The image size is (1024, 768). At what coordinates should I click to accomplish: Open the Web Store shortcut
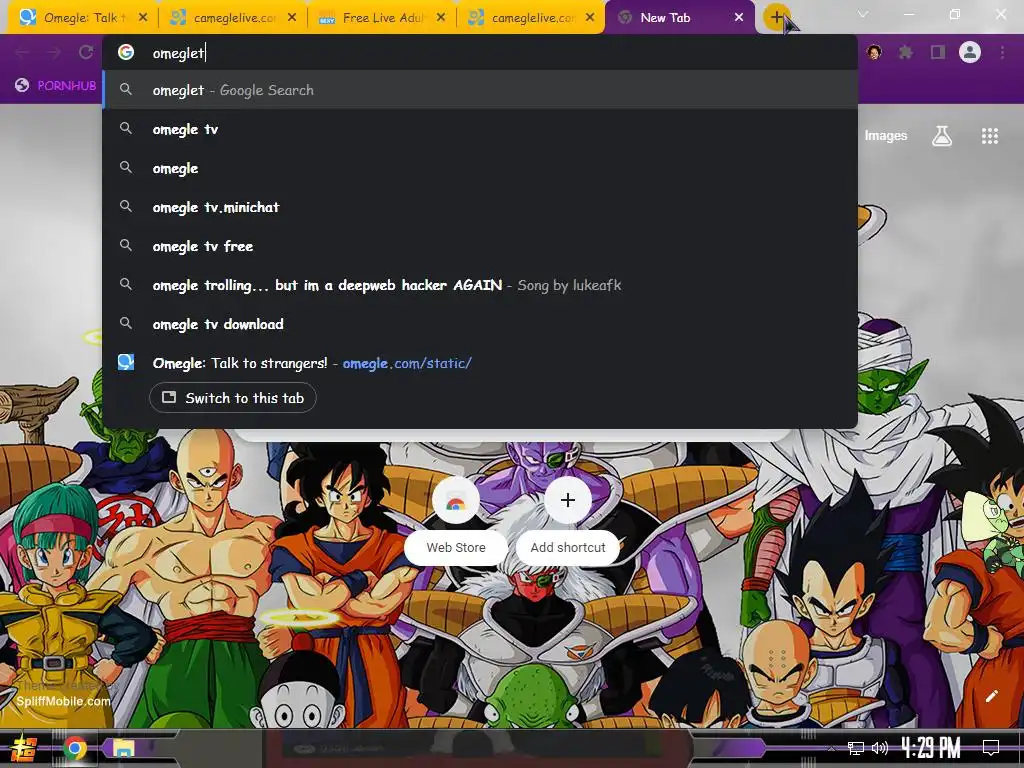click(x=456, y=520)
